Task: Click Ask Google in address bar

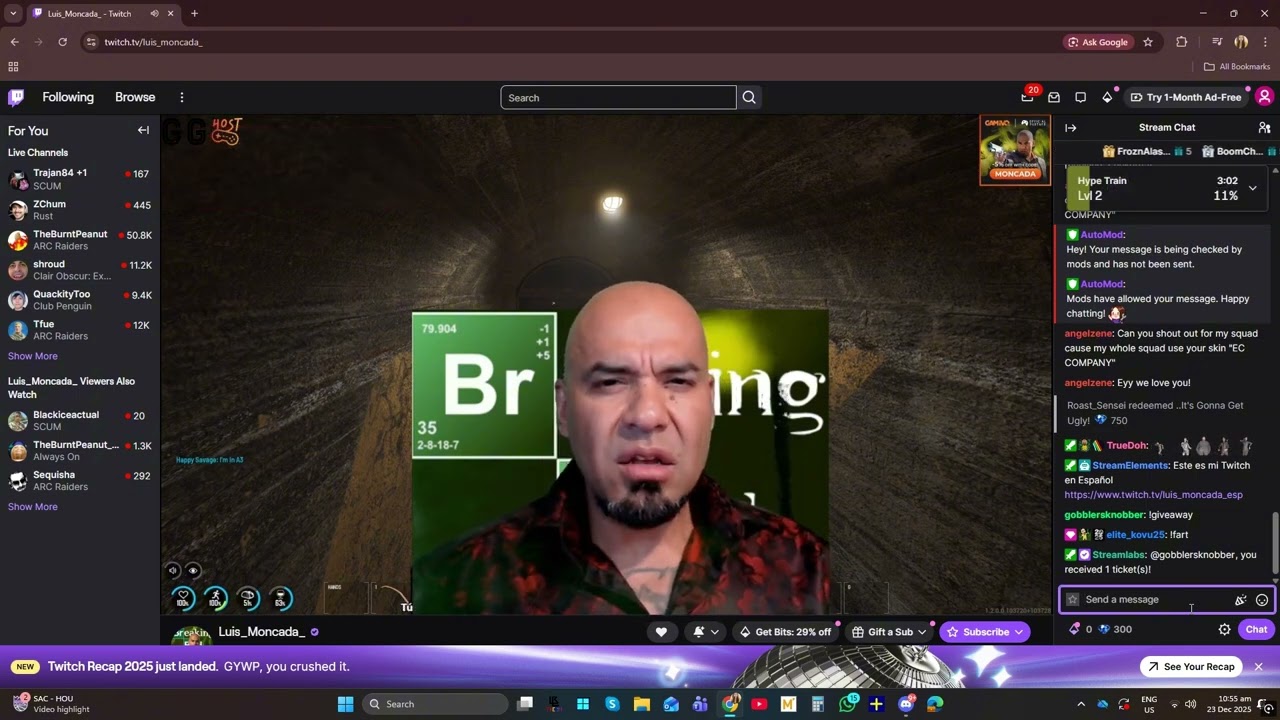Action: tap(1098, 42)
